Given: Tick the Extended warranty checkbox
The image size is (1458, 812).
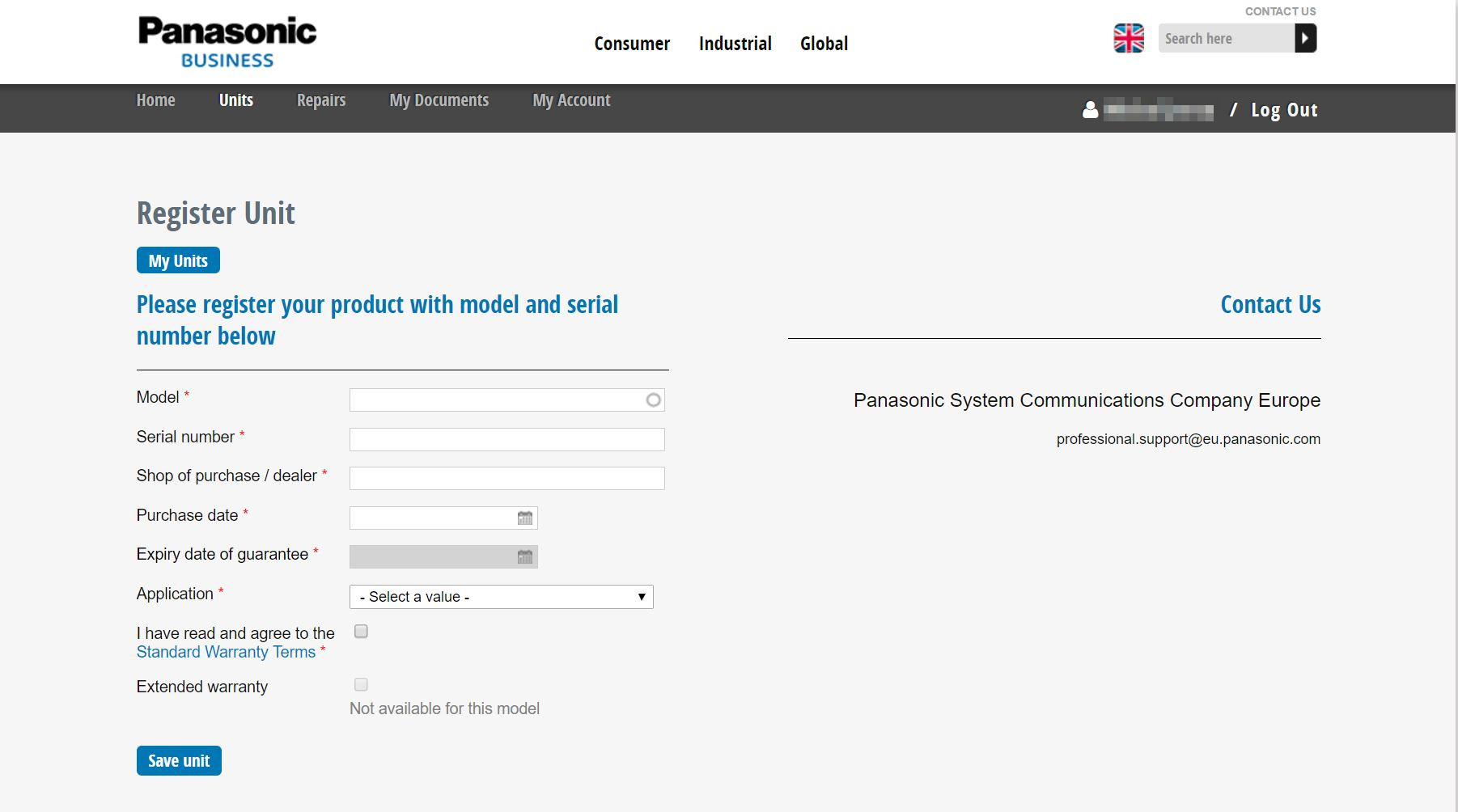Looking at the screenshot, I should coord(361,685).
